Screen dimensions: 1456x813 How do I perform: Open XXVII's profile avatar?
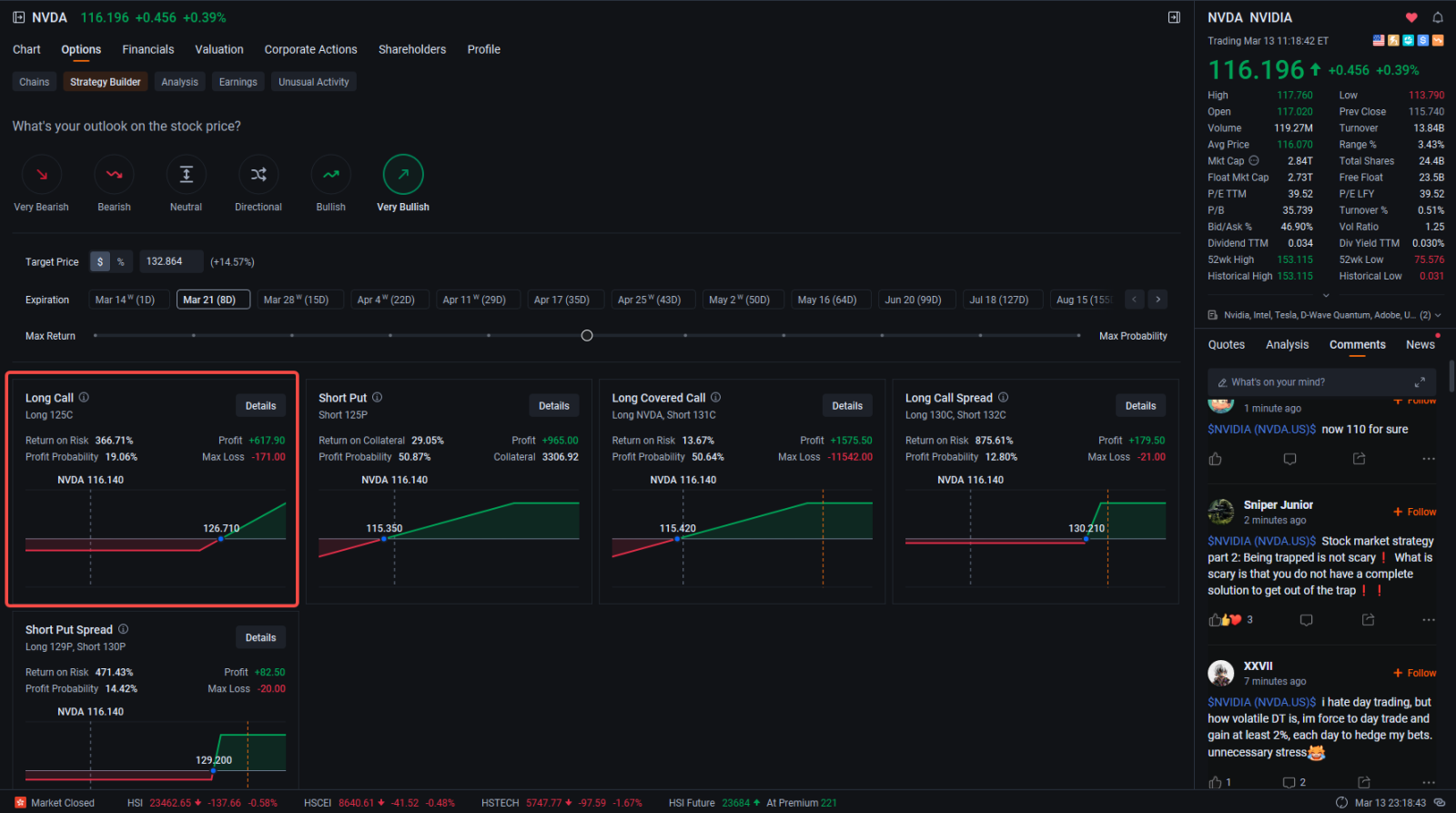tap(1221, 674)
